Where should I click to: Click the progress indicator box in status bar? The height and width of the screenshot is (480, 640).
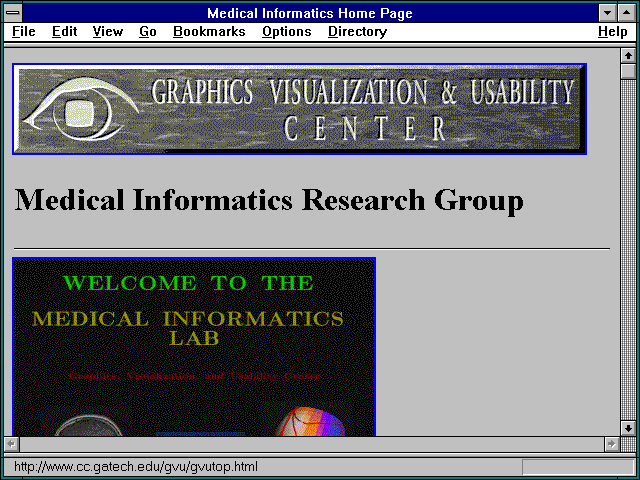(578, 467)
